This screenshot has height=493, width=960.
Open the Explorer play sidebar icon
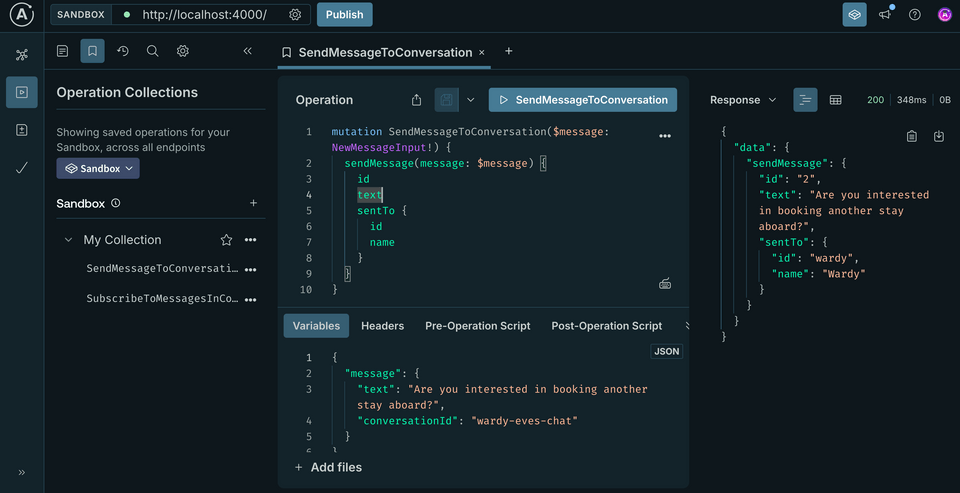pos(22,92)
